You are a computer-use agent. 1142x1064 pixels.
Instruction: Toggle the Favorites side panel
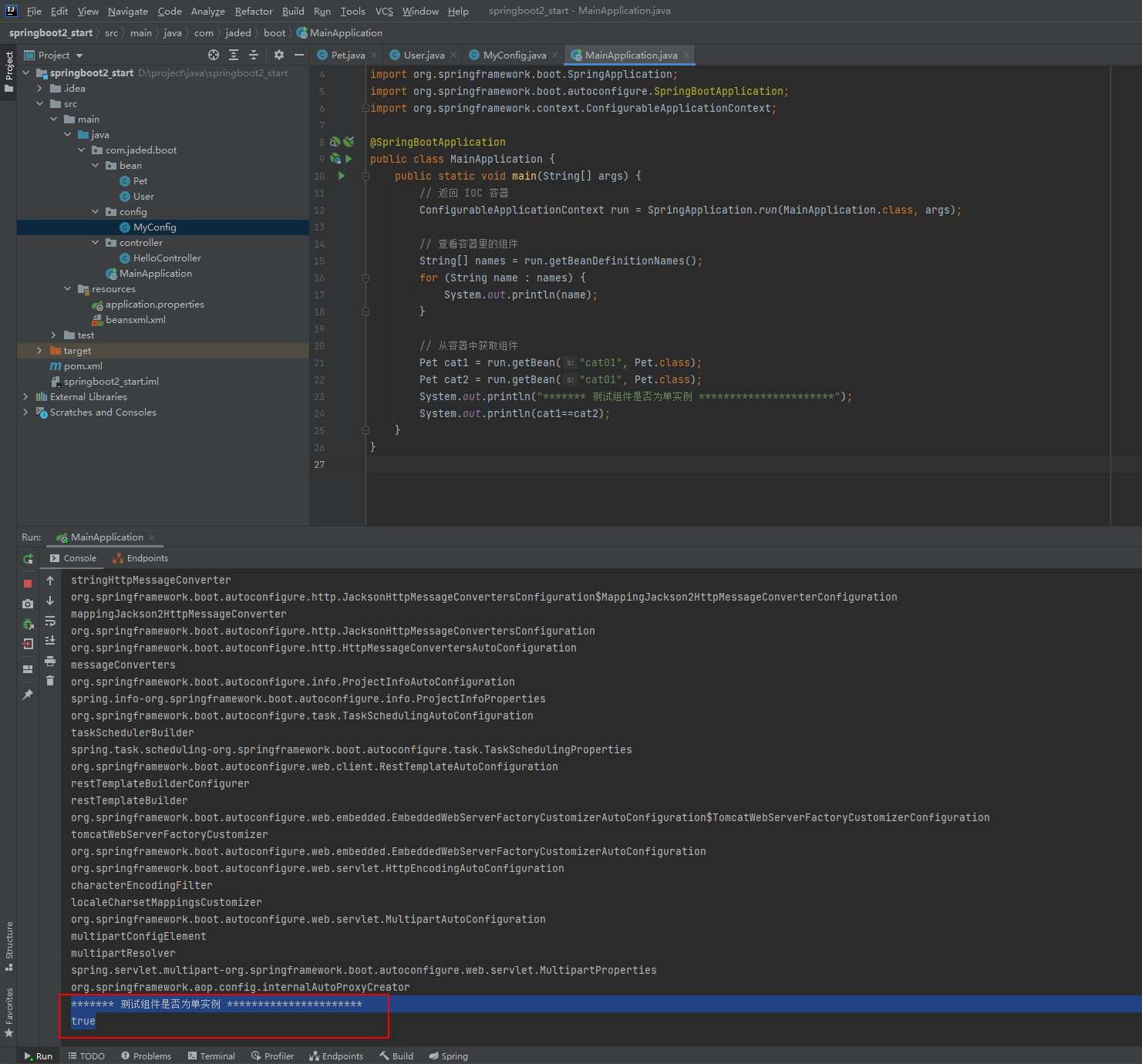(x=9, y=1012)
